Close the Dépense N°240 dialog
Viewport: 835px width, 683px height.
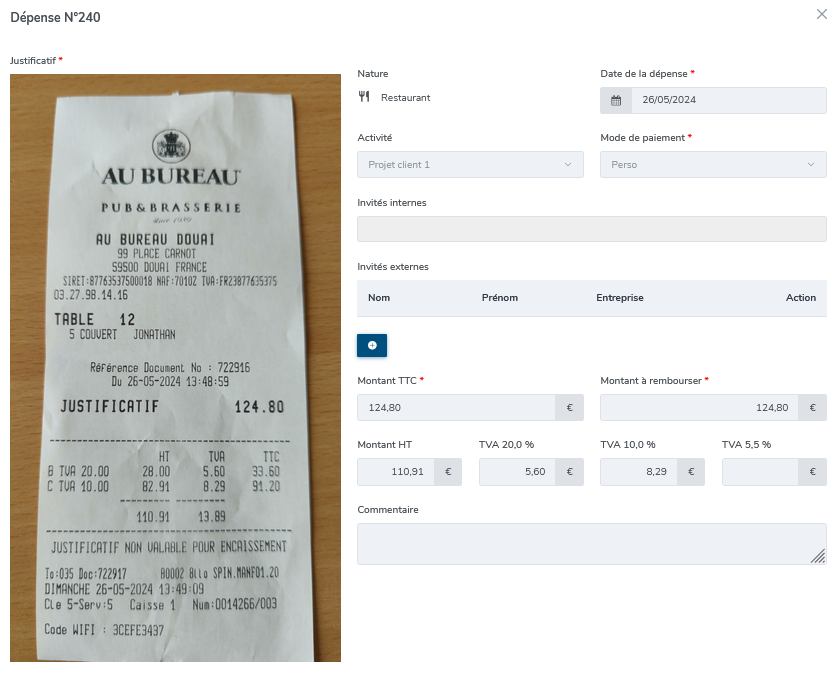[822, 14]
